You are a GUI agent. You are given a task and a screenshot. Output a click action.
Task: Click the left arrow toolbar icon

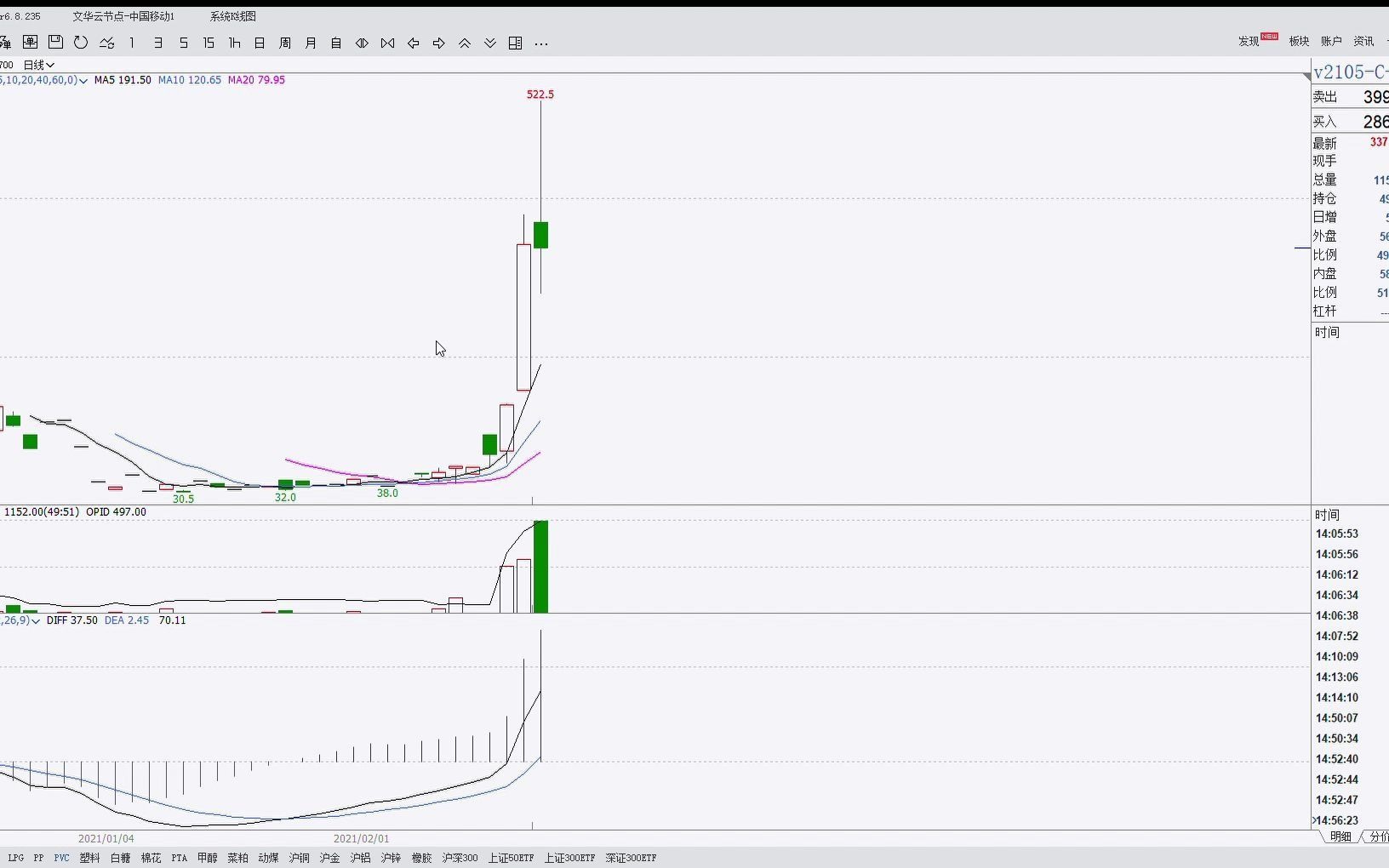[x=413, y=43]
